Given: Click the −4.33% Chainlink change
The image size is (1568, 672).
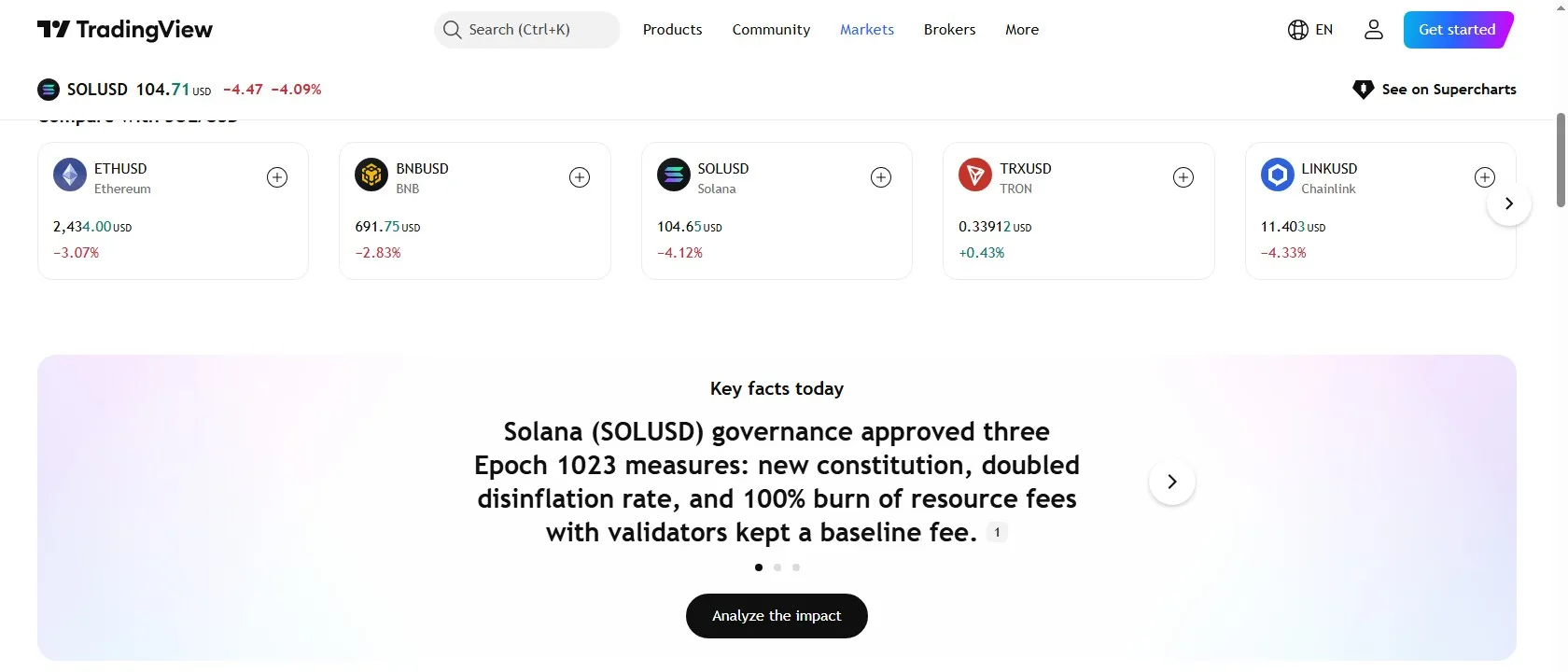Looking at the screenshot, I should tap(1283, 253).
